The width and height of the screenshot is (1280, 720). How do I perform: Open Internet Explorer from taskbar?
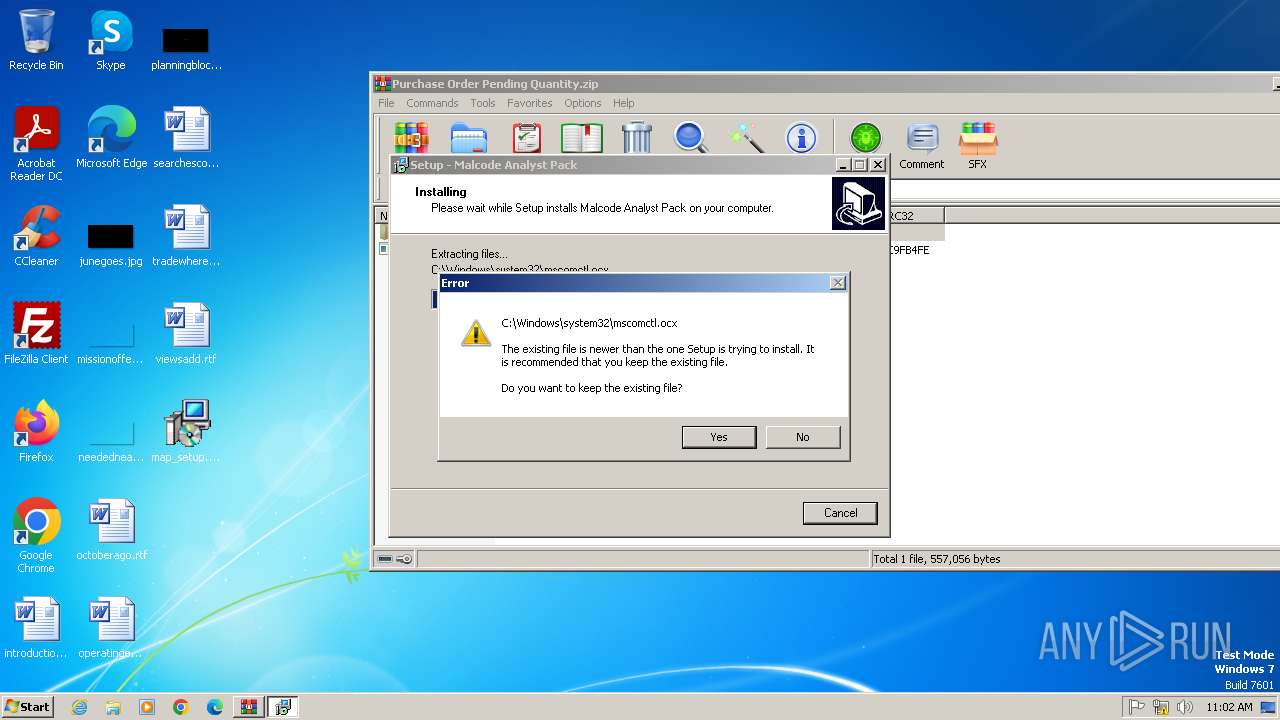click(x=79, y=707)
